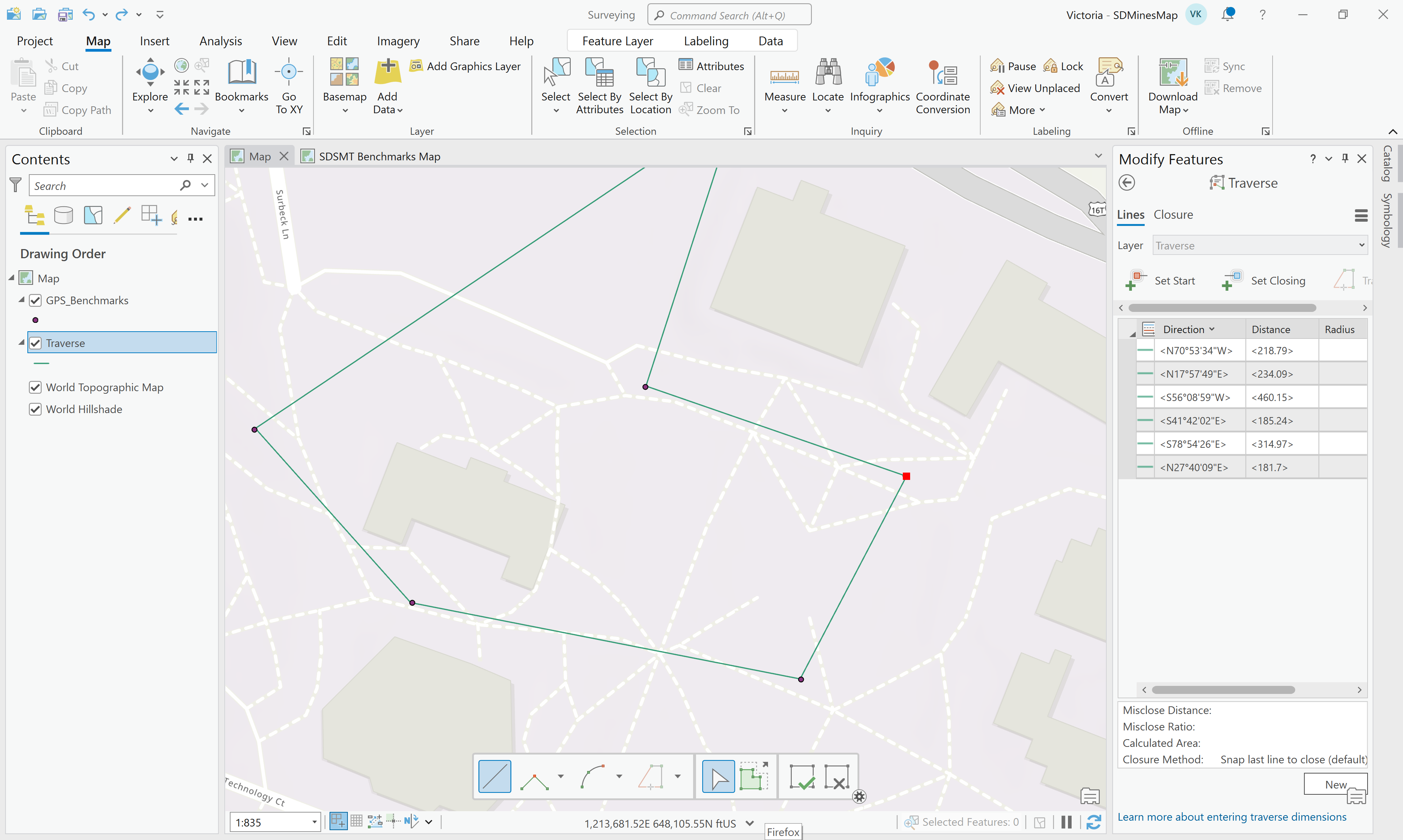Click List By Data Source icon
The height and width of the screenshot is (840, 1403).
64,215
